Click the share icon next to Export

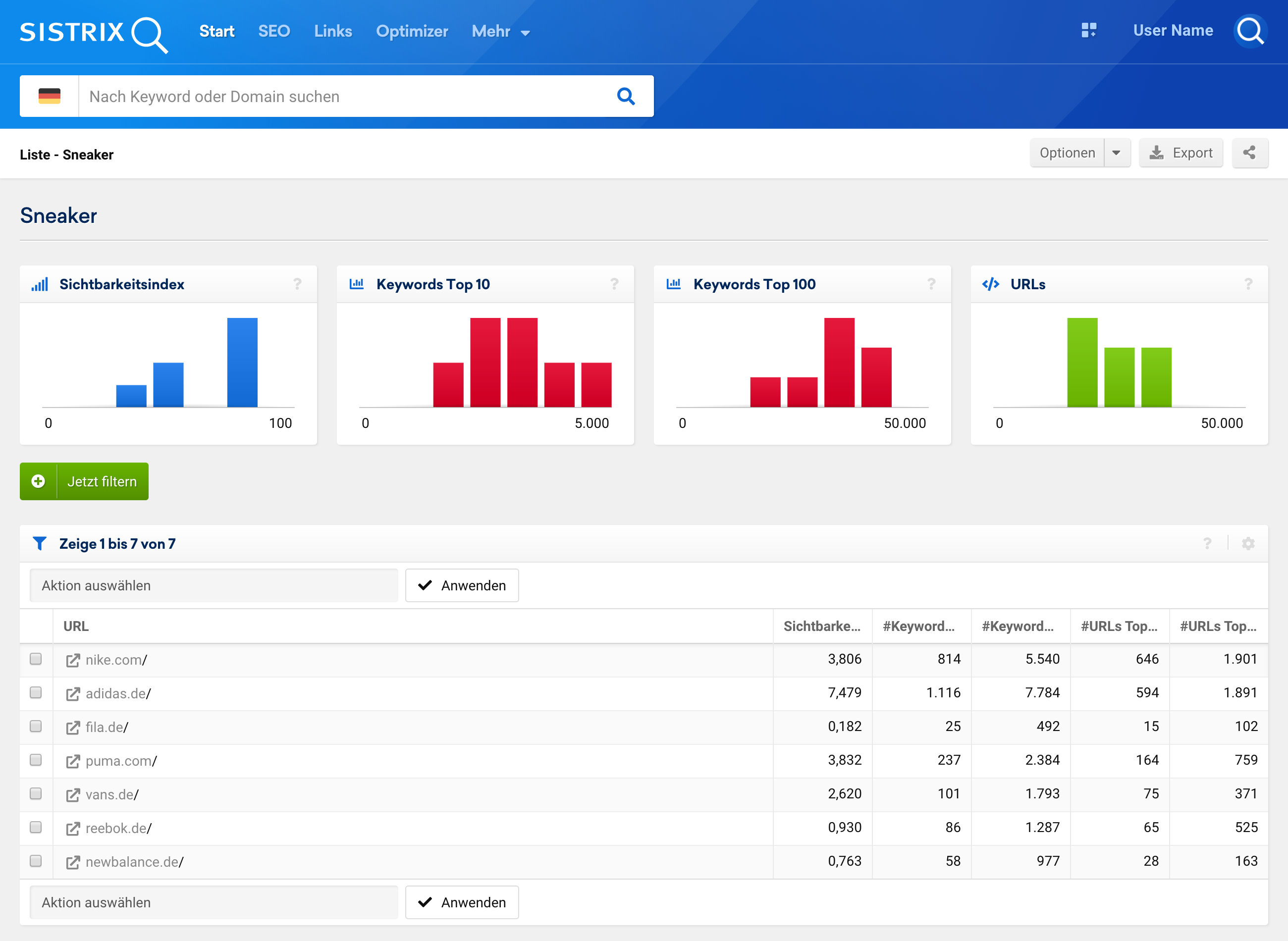coord(1249,153)
